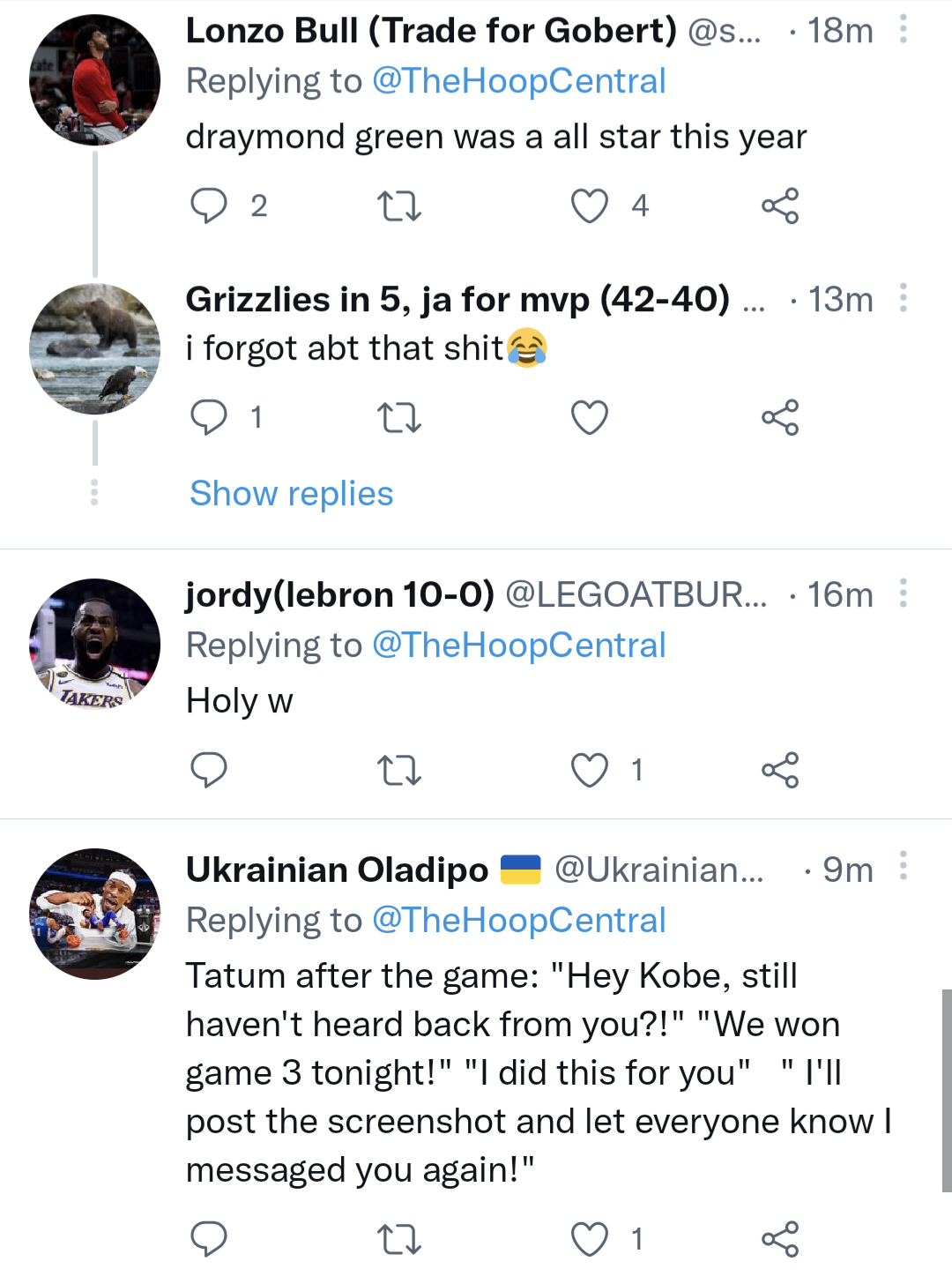The height and width of the screenshot is (1284, 952).
Task: Share the Grizzlies in 5 tweet
Action: tap(779, 417)
